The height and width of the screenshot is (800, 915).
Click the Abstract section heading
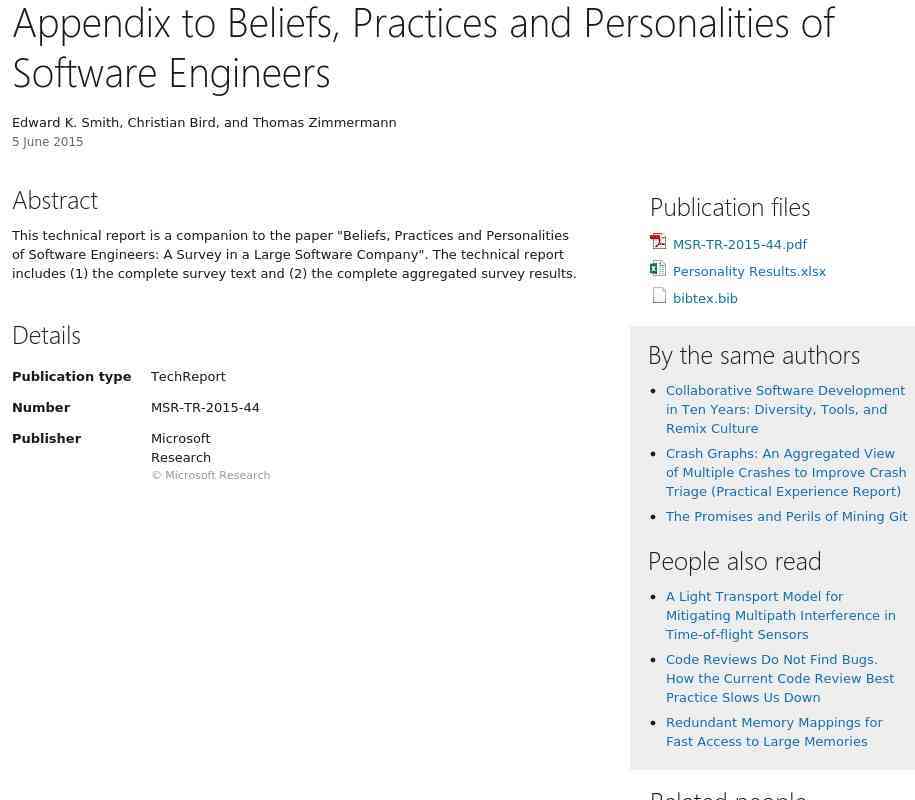pyautogui.click(x=55, y=200)
